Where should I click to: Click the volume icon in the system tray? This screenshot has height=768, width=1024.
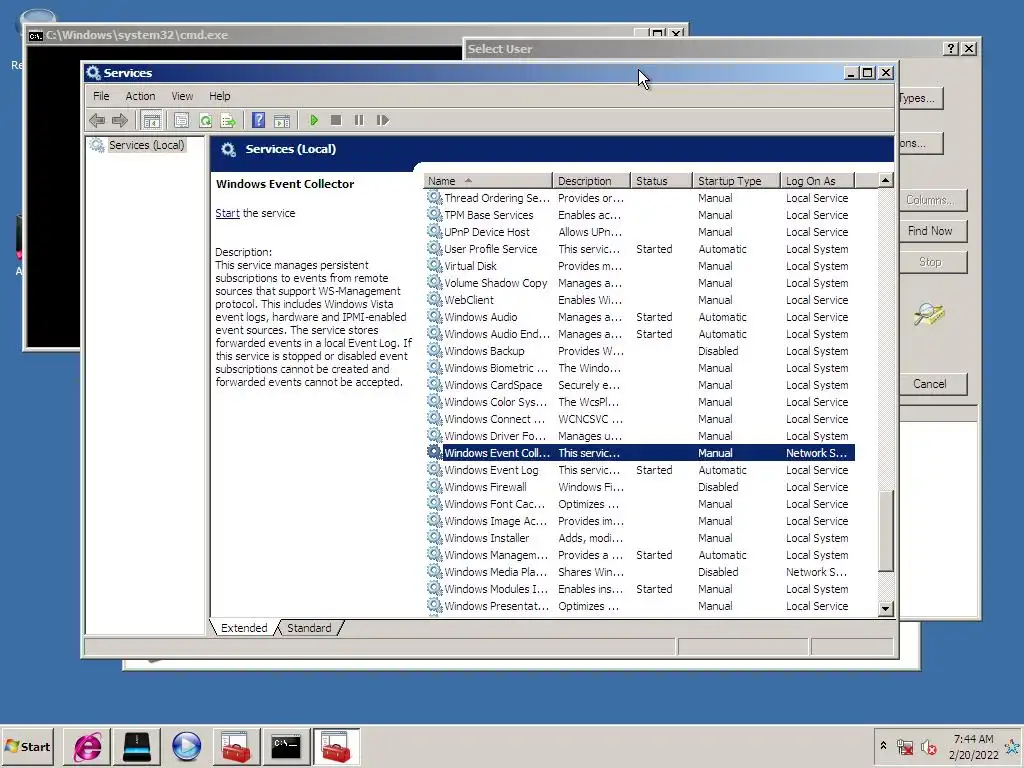pos(928,747)
